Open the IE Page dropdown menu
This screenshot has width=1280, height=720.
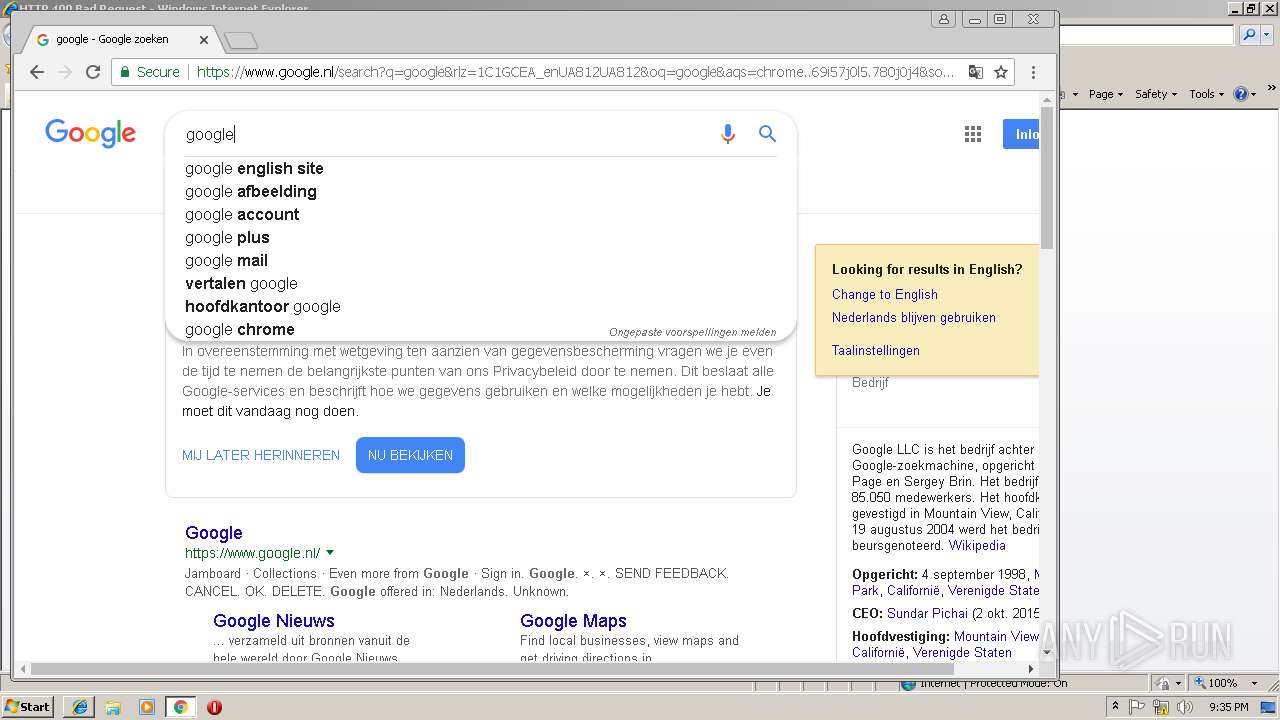1106,94
